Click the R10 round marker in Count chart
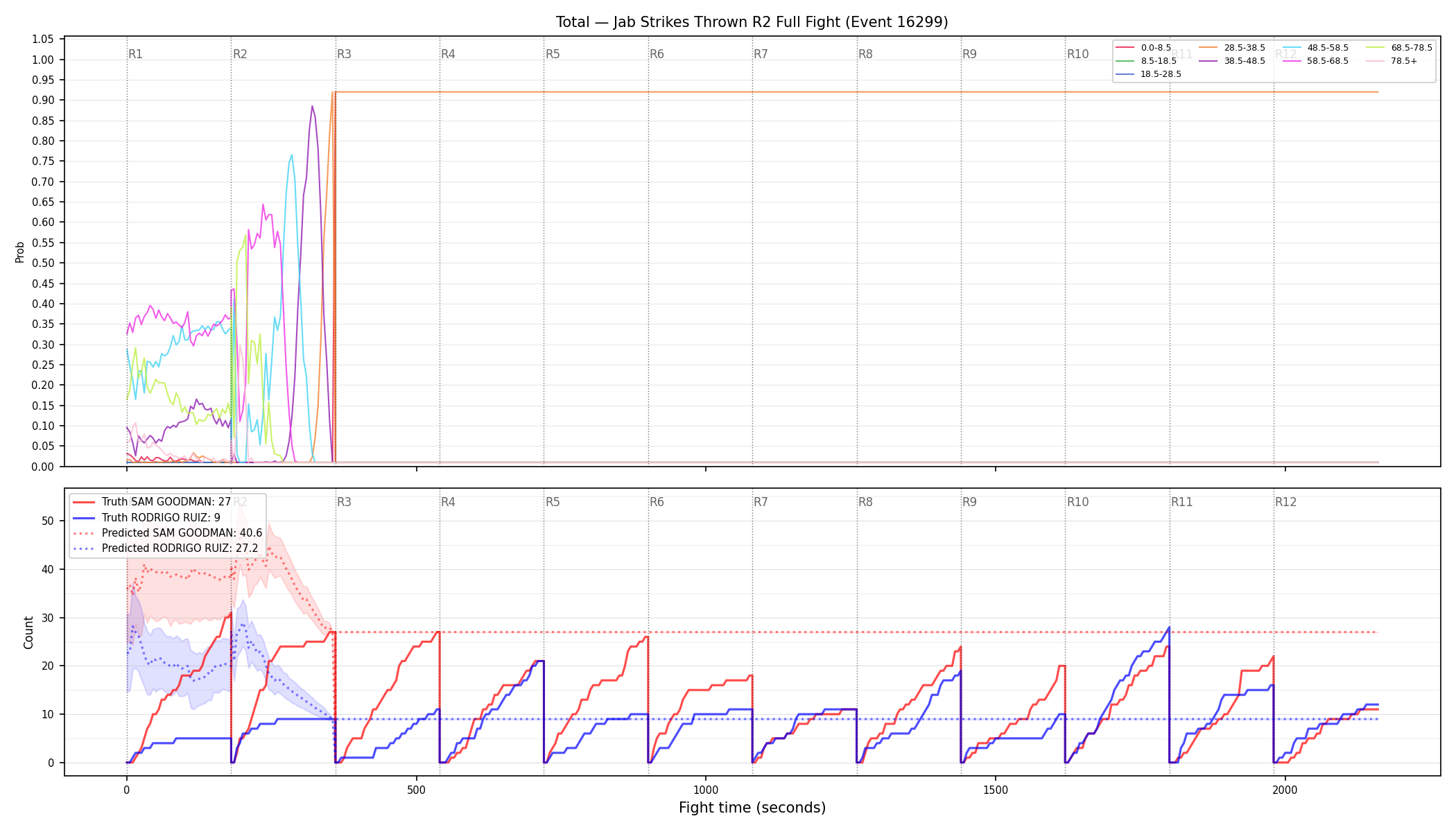 pos(1077,502)
